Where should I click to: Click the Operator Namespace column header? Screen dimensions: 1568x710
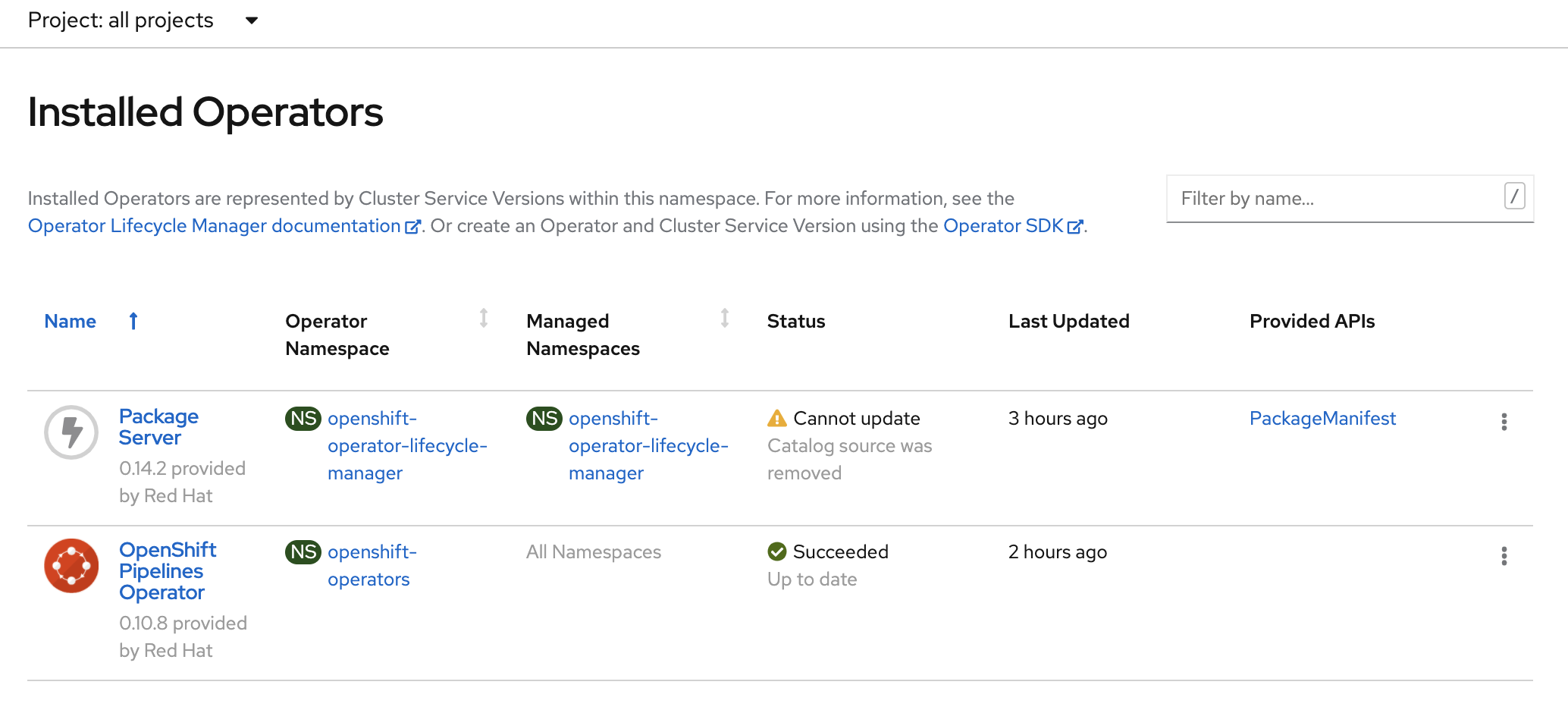[337, 335]
